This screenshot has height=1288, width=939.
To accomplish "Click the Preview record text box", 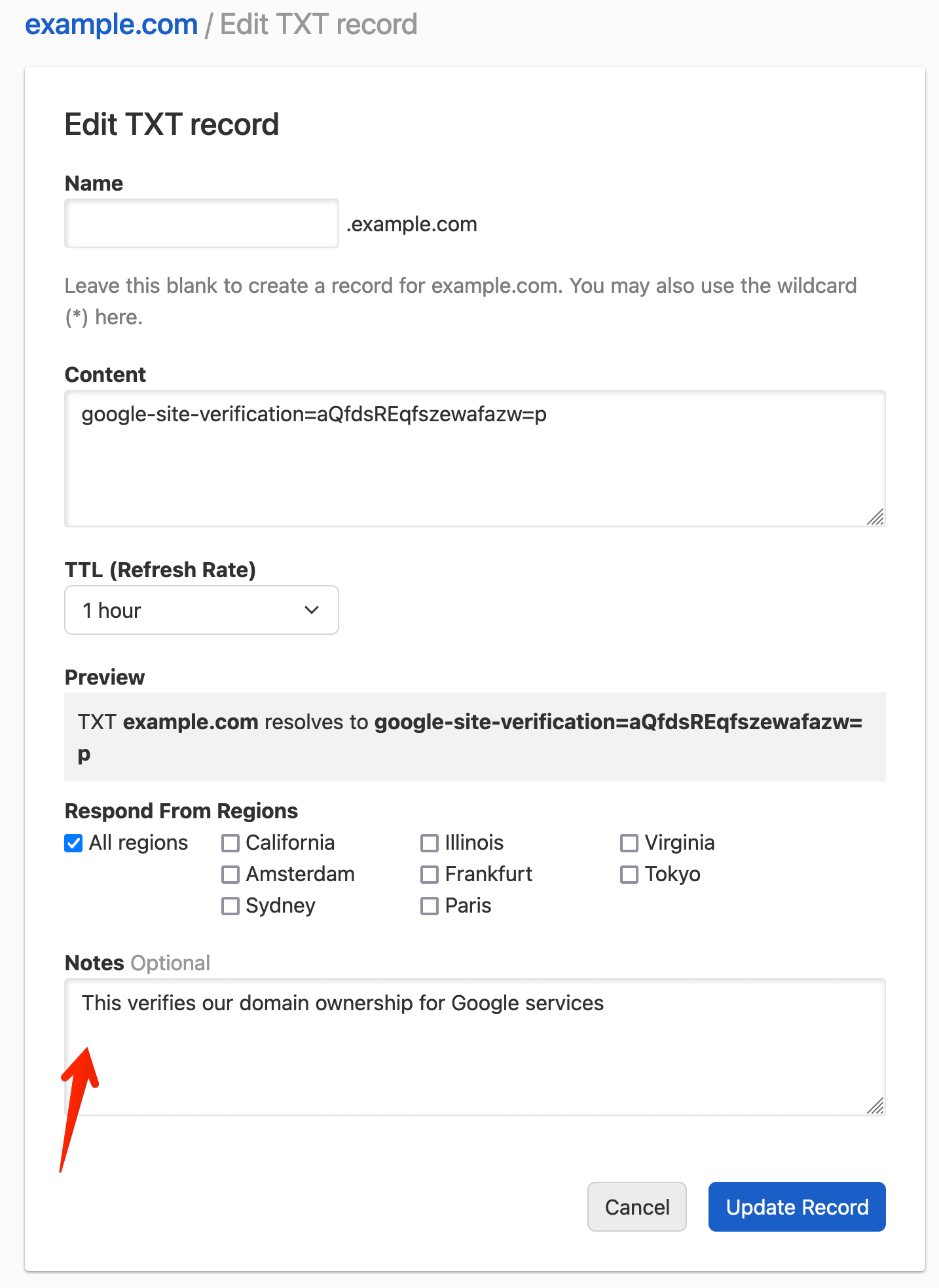I will (474, 737).
